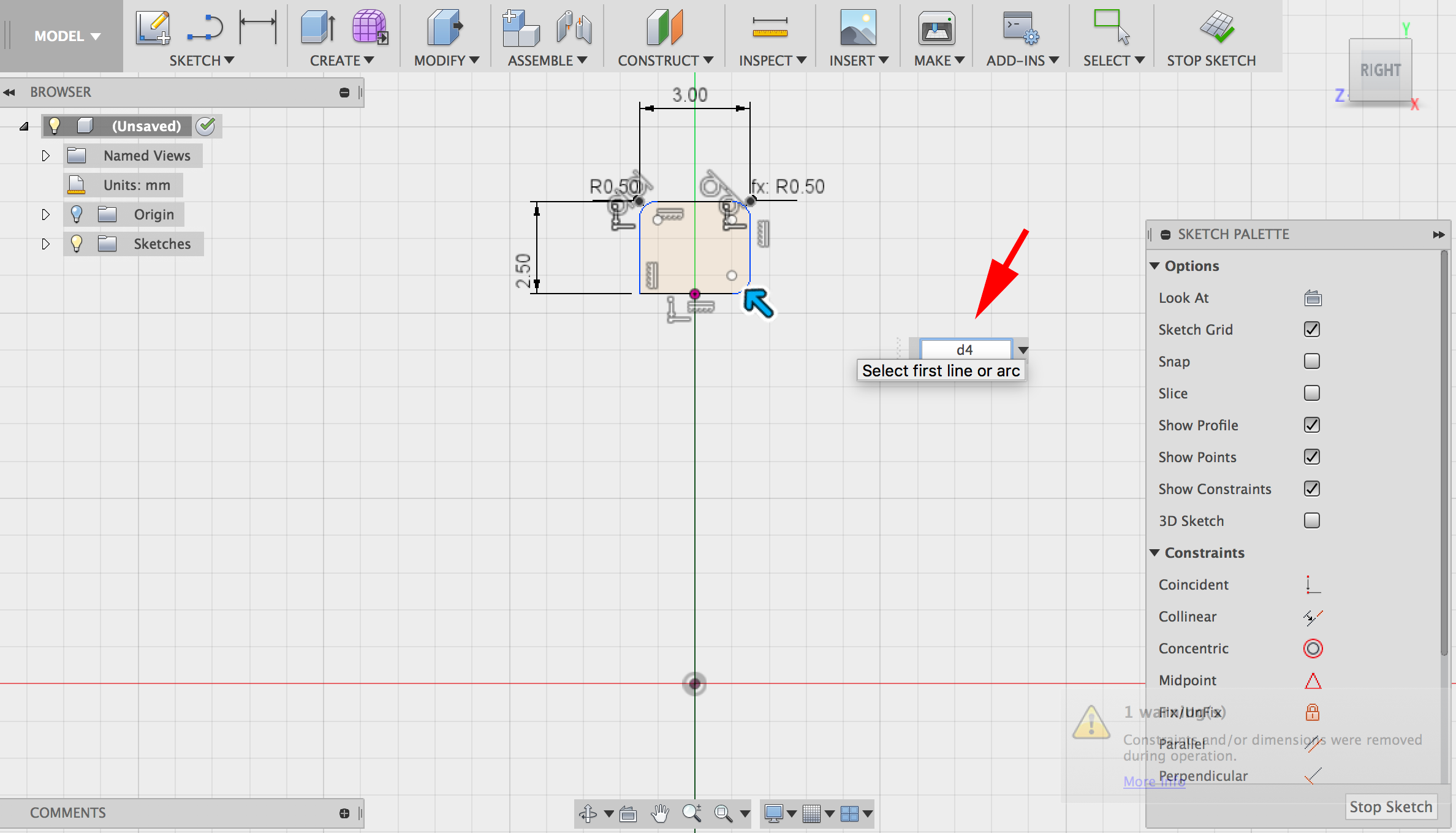This screenshot has height=833, width=1456.
Task: Click the Stop Sketch button in palette
Action: click(x=1391, y=807)
